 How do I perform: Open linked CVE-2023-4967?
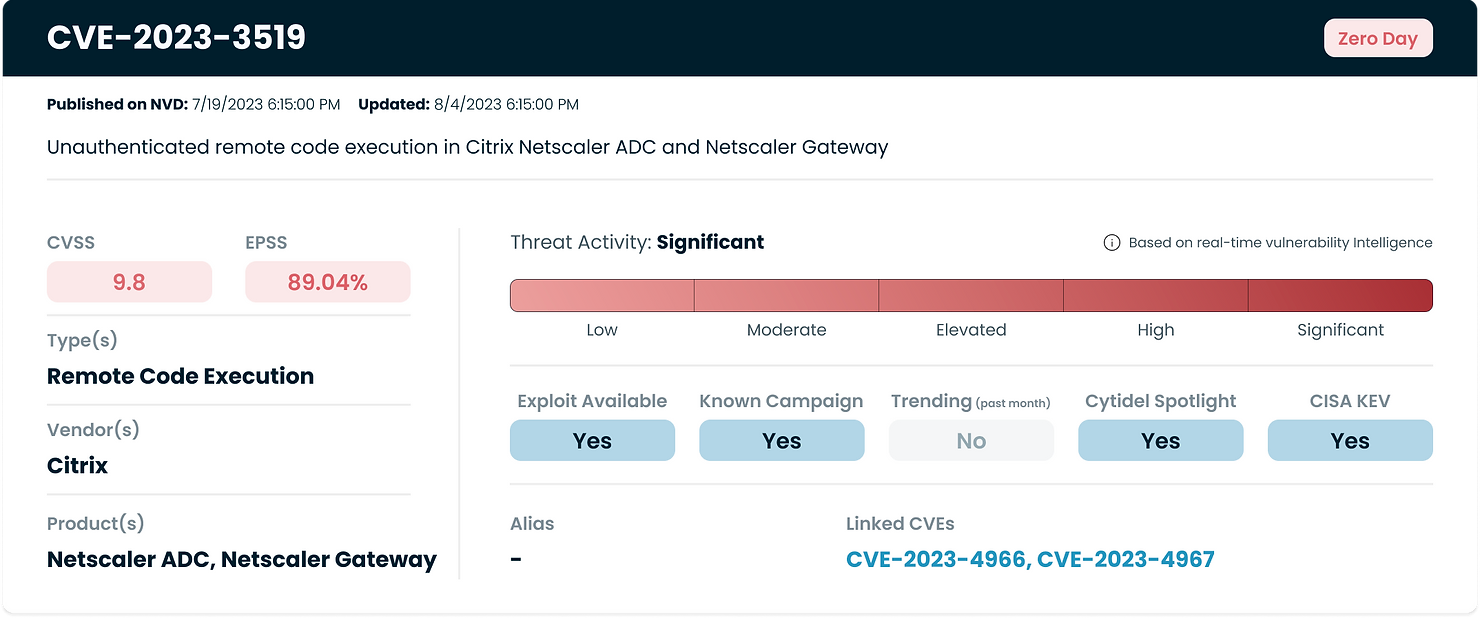click(x=1126, y=559)
